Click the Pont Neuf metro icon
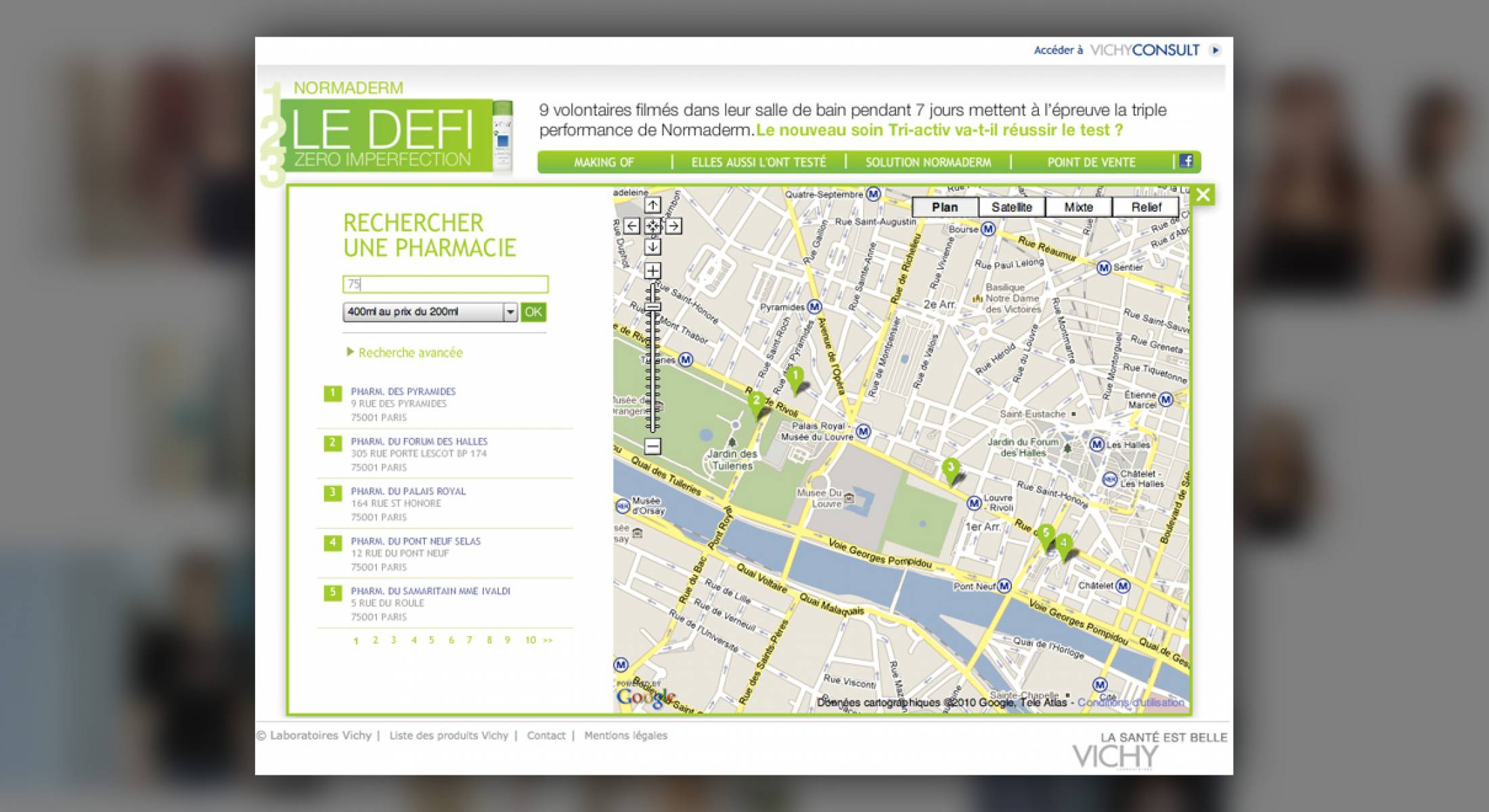The width and height of the screenshot is (1489, 812). 1004,585
